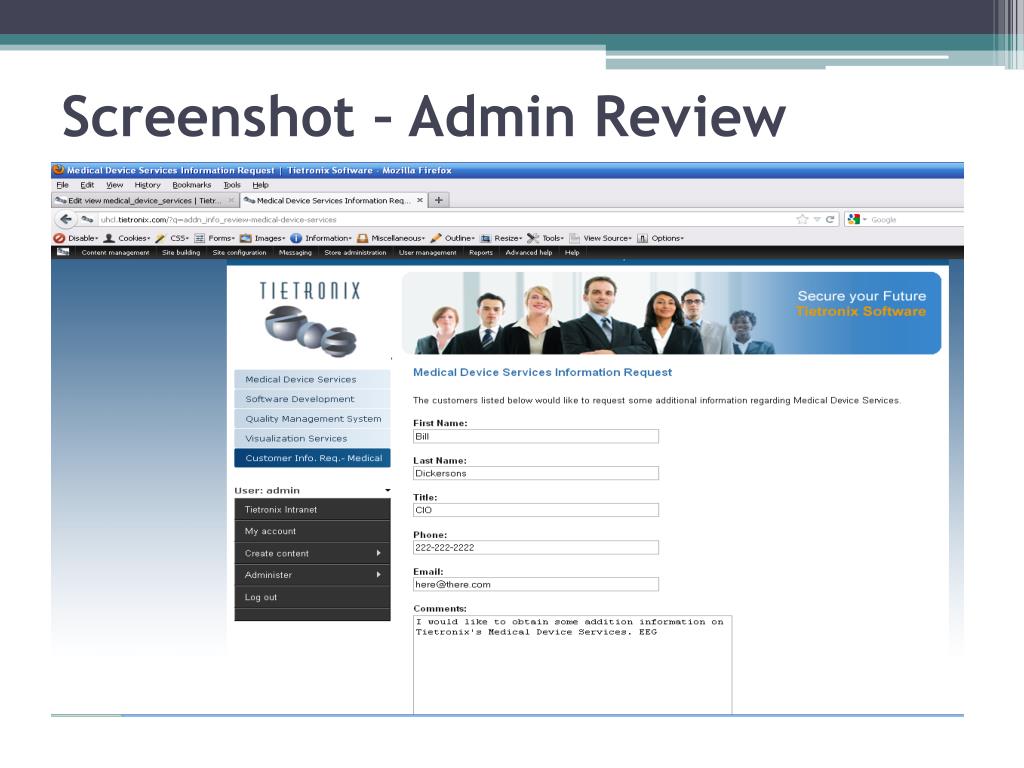Click the Software Development sidebar link
This screenshot has height=768, width=1024.
tap(312, 399)
